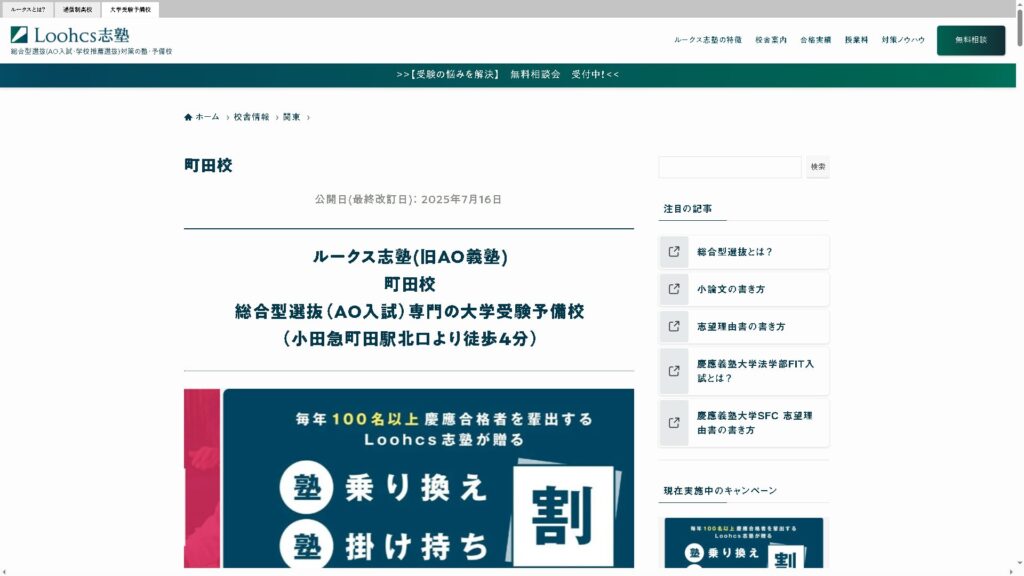
Task: Open ルークス志塾の特徴 menu item
Action: [707, 40]
